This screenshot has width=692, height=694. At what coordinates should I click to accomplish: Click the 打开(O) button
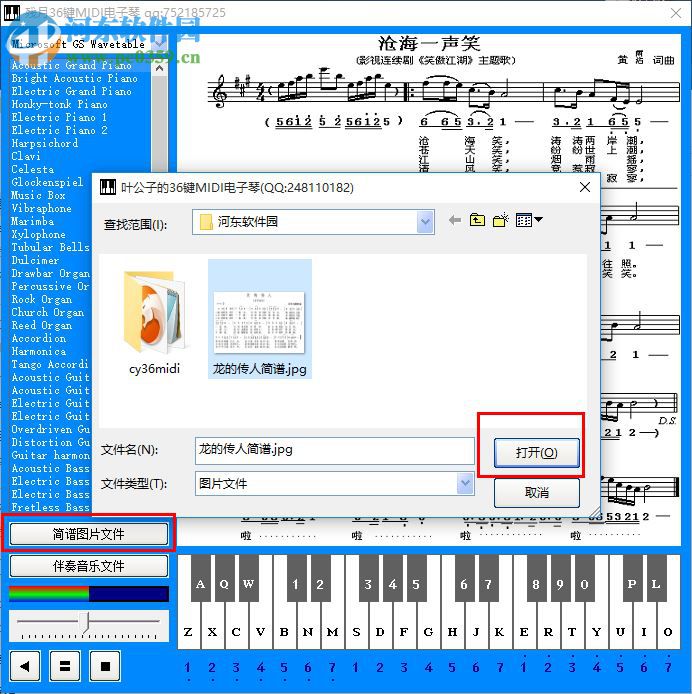click(x=536, y=452)
